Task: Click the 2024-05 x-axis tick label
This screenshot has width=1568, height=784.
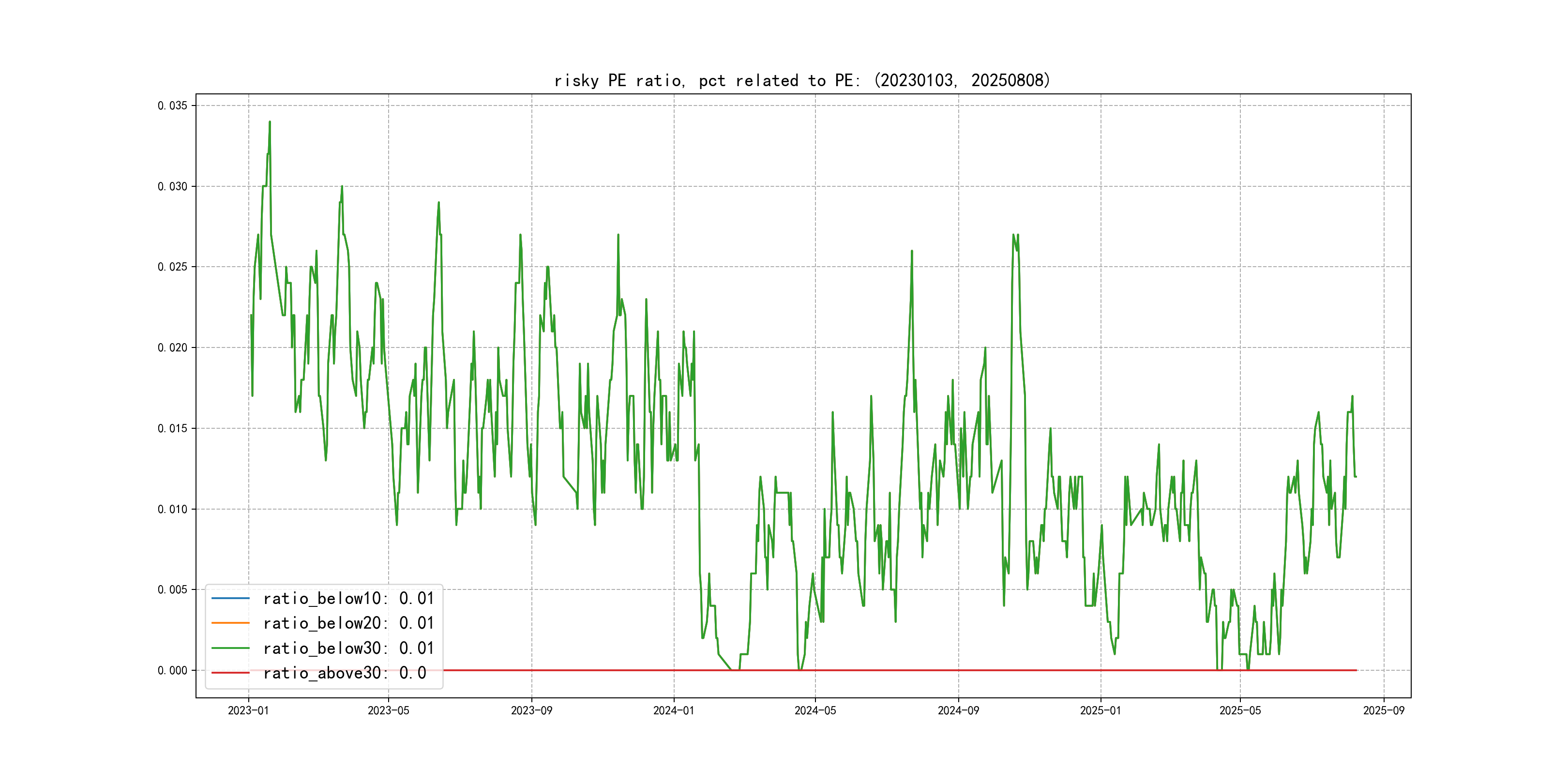Action: click(x=815, y=710)
